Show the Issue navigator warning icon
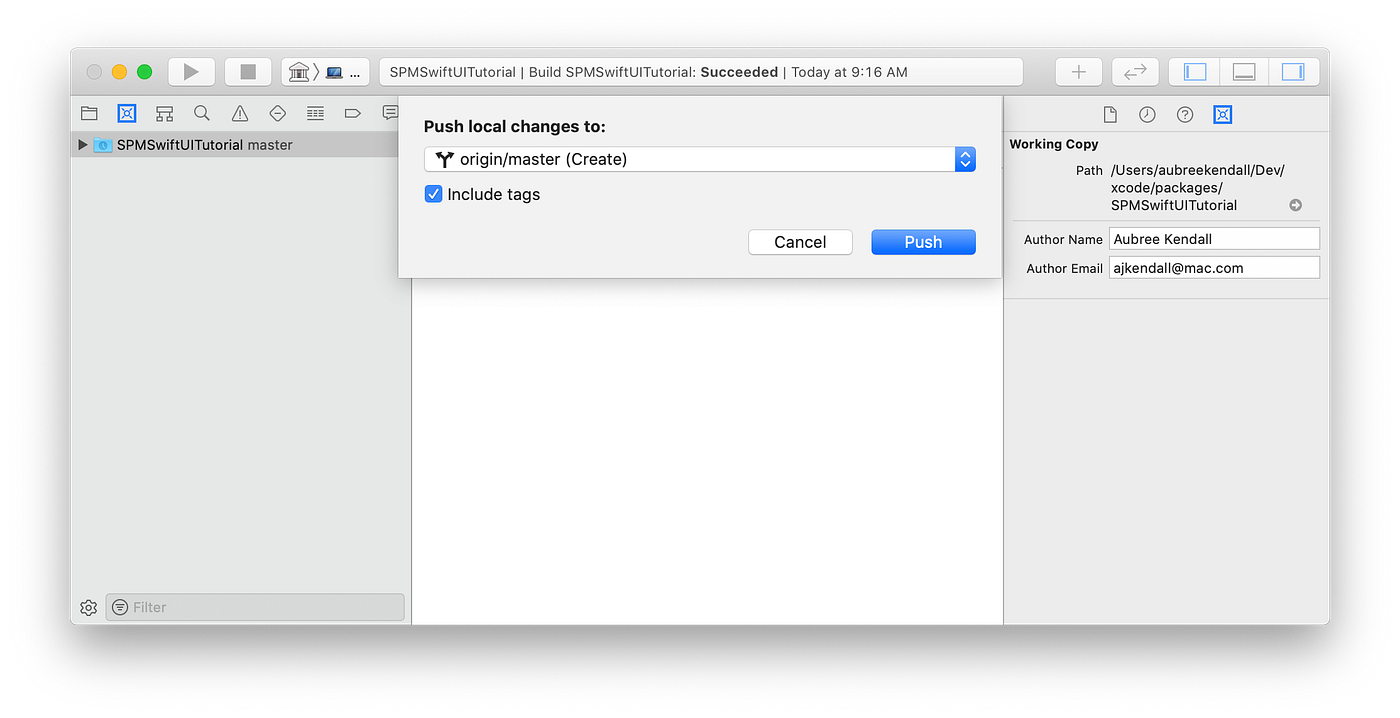The height and width of the screenshot is (718, 1400). coord(239,113)
